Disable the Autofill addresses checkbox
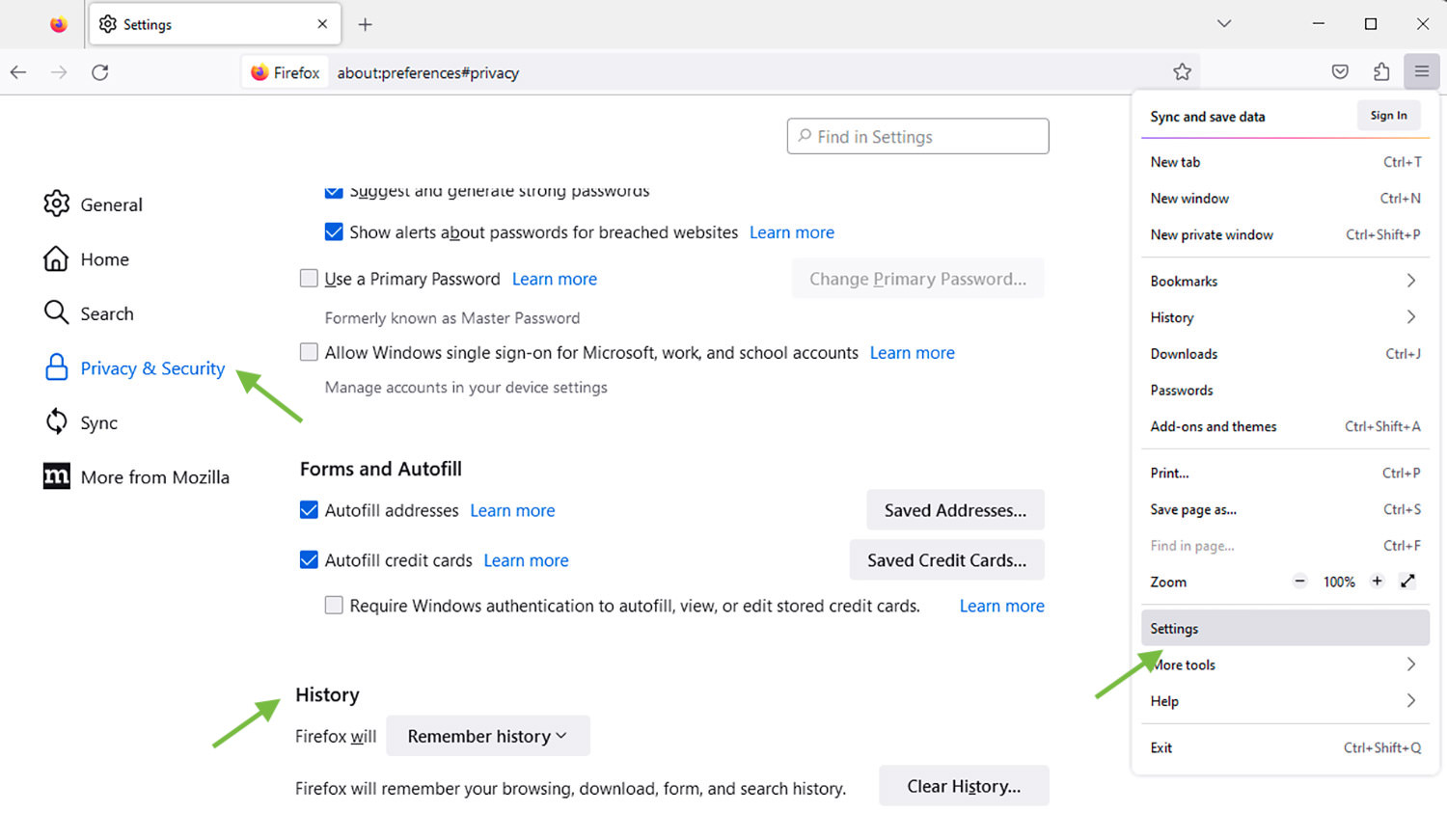The width and height of the screenshot is (1447, 840). [x=309, y=510]
